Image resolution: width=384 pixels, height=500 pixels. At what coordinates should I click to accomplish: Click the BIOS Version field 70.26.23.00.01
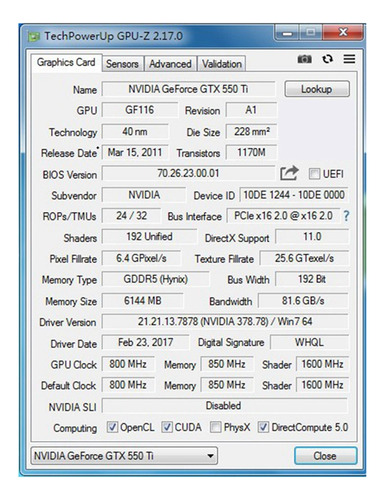tap(188, 173)
